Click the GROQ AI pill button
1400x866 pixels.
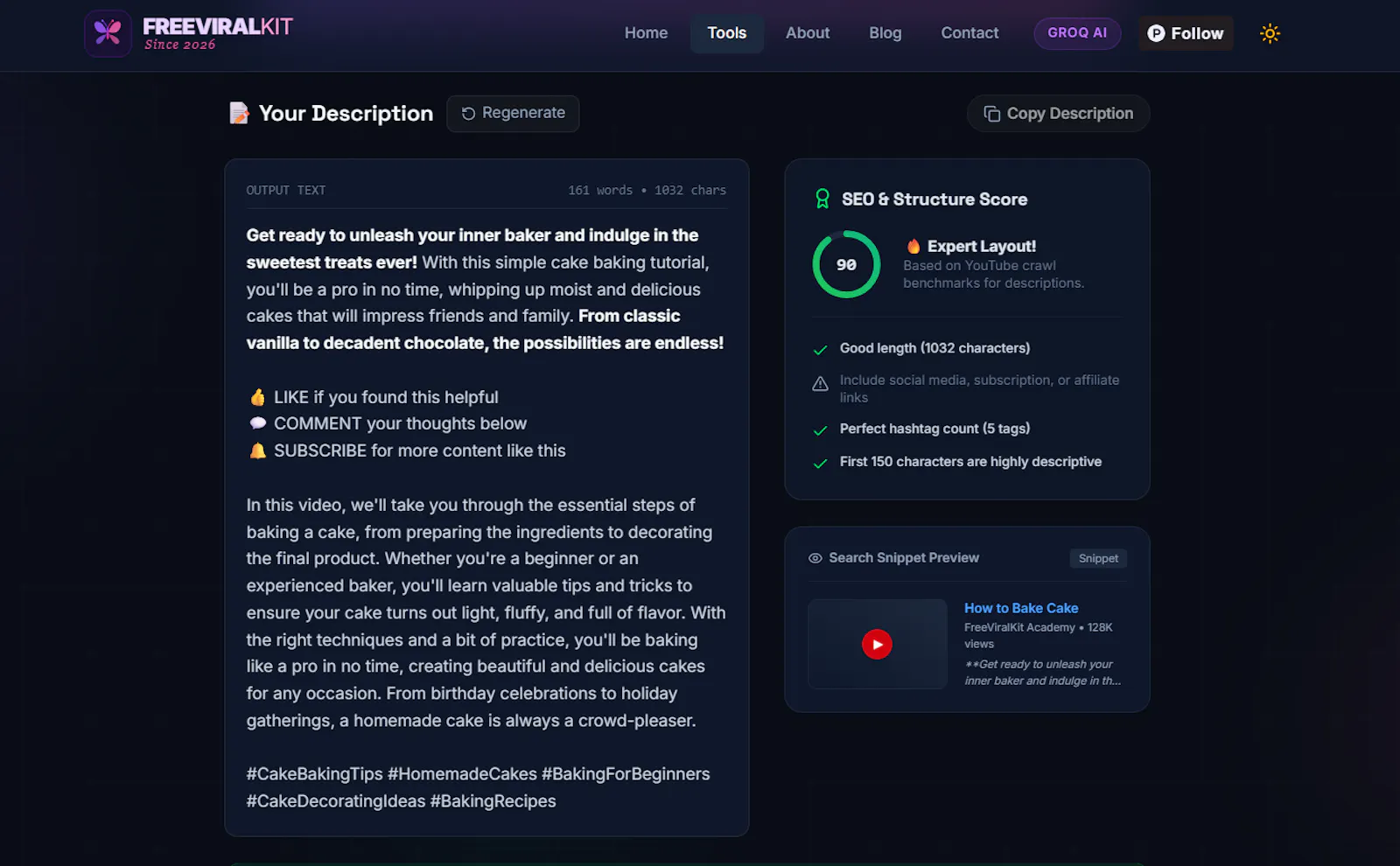[x=1077, y=33]
